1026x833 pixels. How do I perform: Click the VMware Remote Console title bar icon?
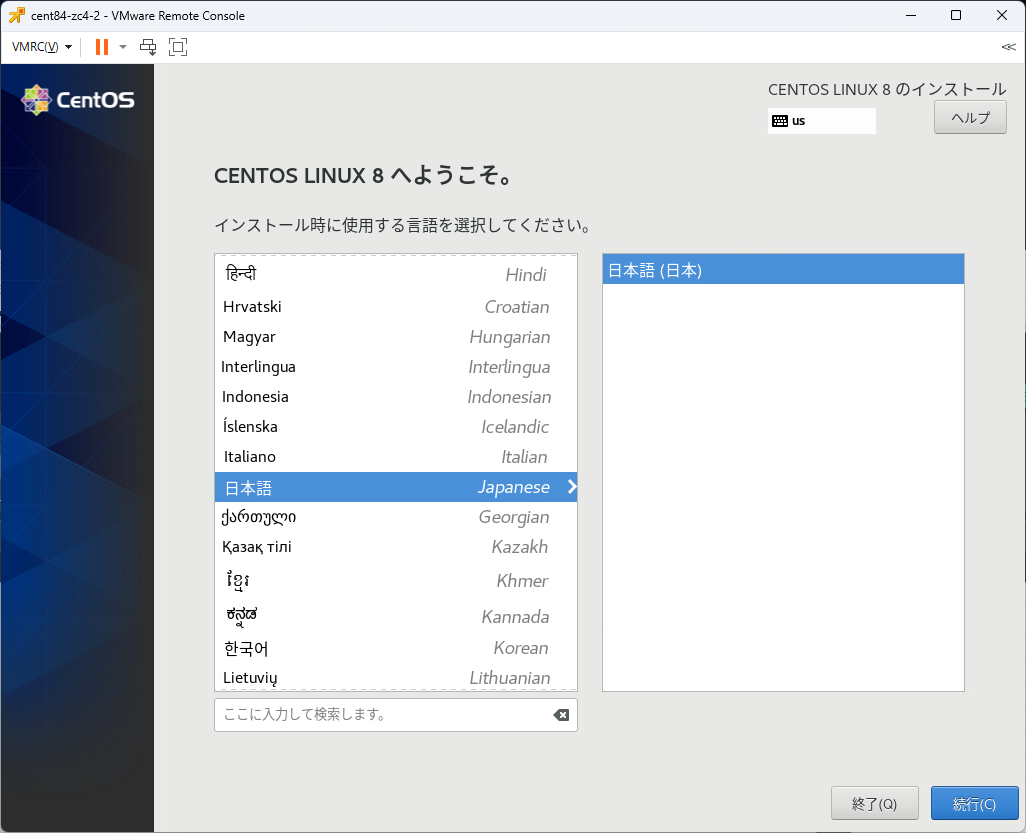[16, 15]
